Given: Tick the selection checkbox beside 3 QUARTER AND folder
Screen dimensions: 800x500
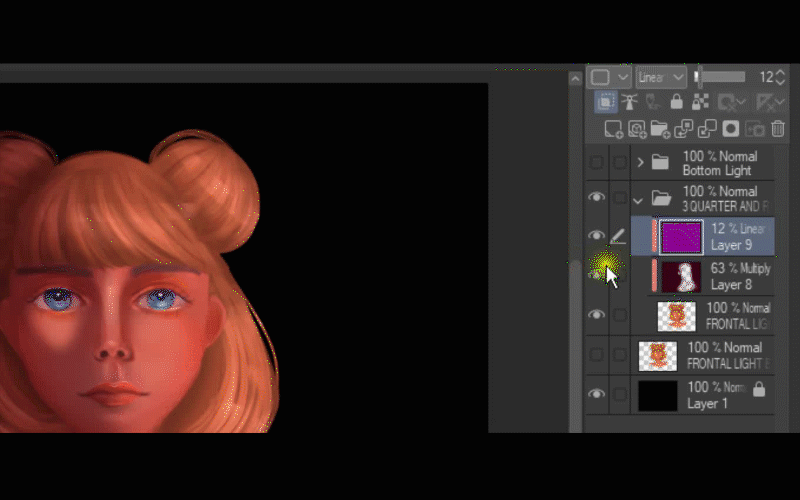Looking at the screenshot, I should click(x=619, y=197).
